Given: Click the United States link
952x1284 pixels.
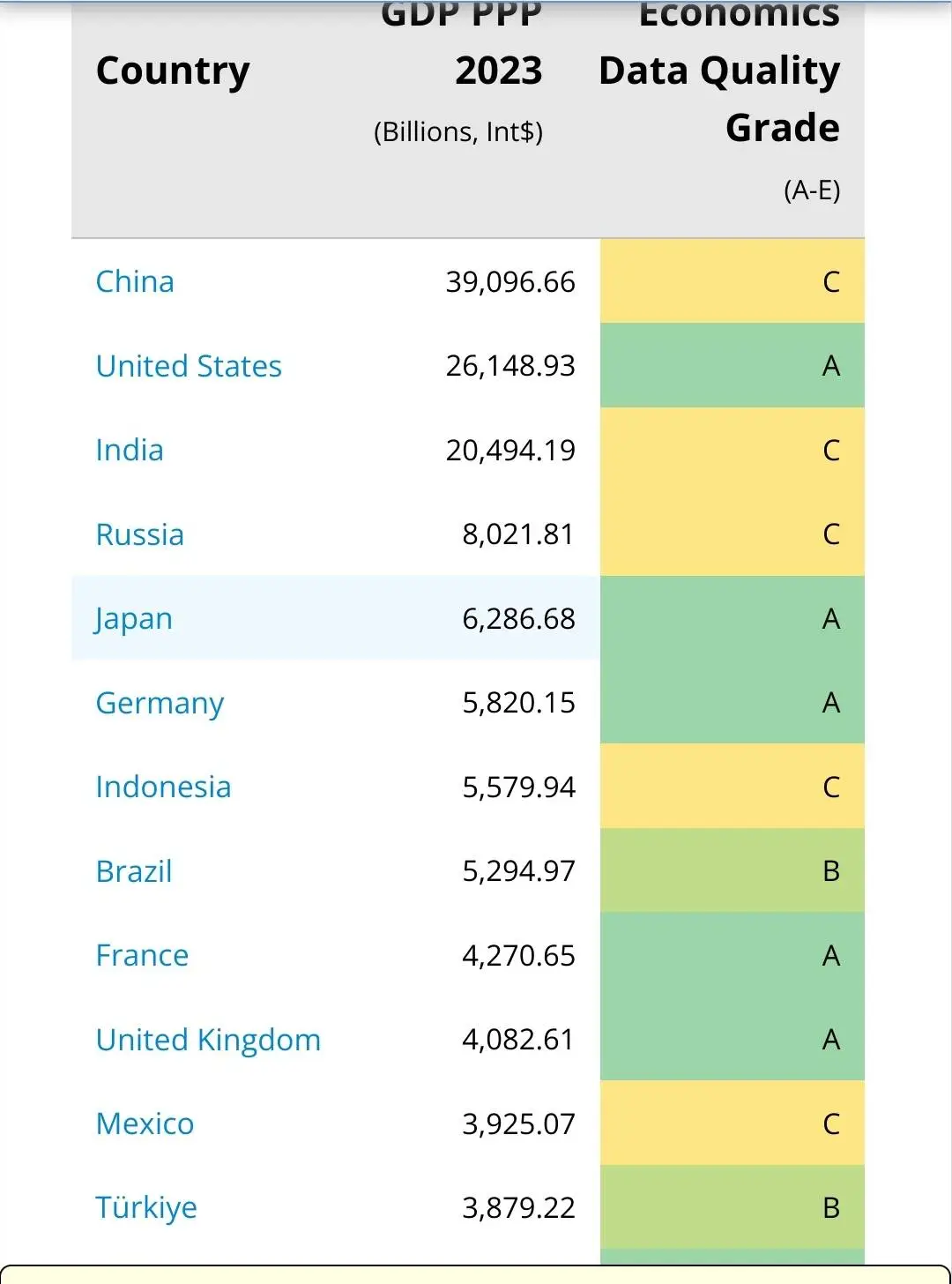Looking at the screenshot, I should point(189,366).
